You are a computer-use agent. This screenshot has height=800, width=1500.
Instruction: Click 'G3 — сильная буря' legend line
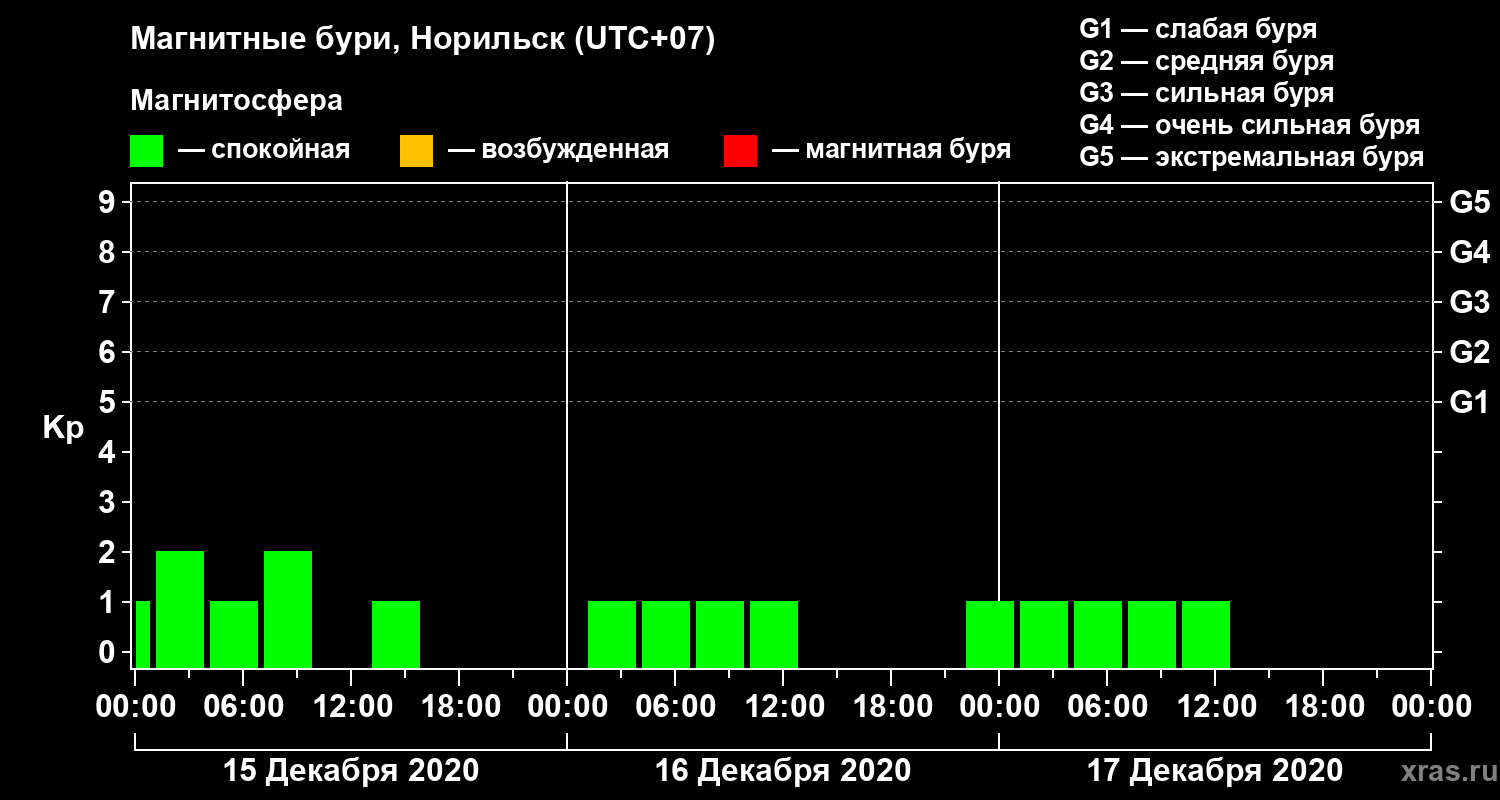pos(1207,93)
